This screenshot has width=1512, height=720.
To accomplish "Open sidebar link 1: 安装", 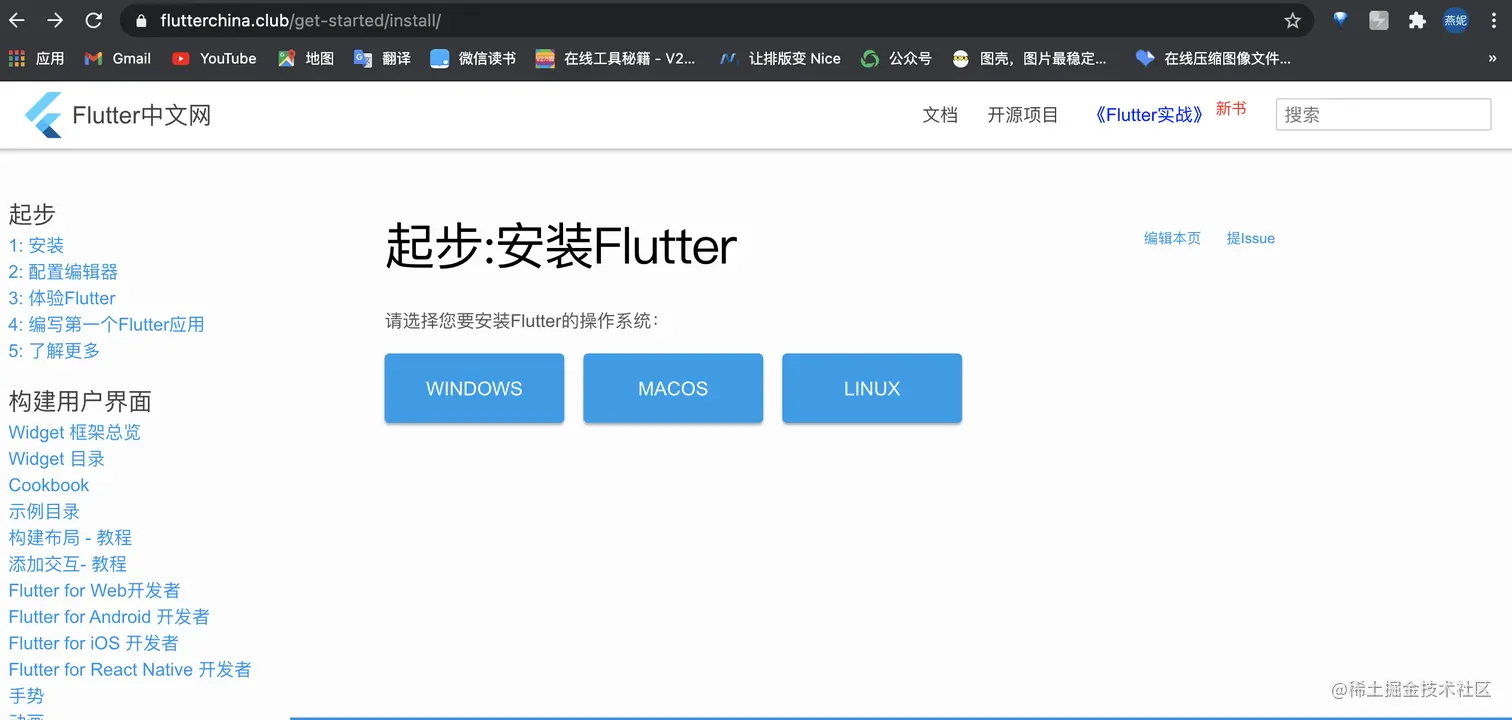I will (36, 245).
